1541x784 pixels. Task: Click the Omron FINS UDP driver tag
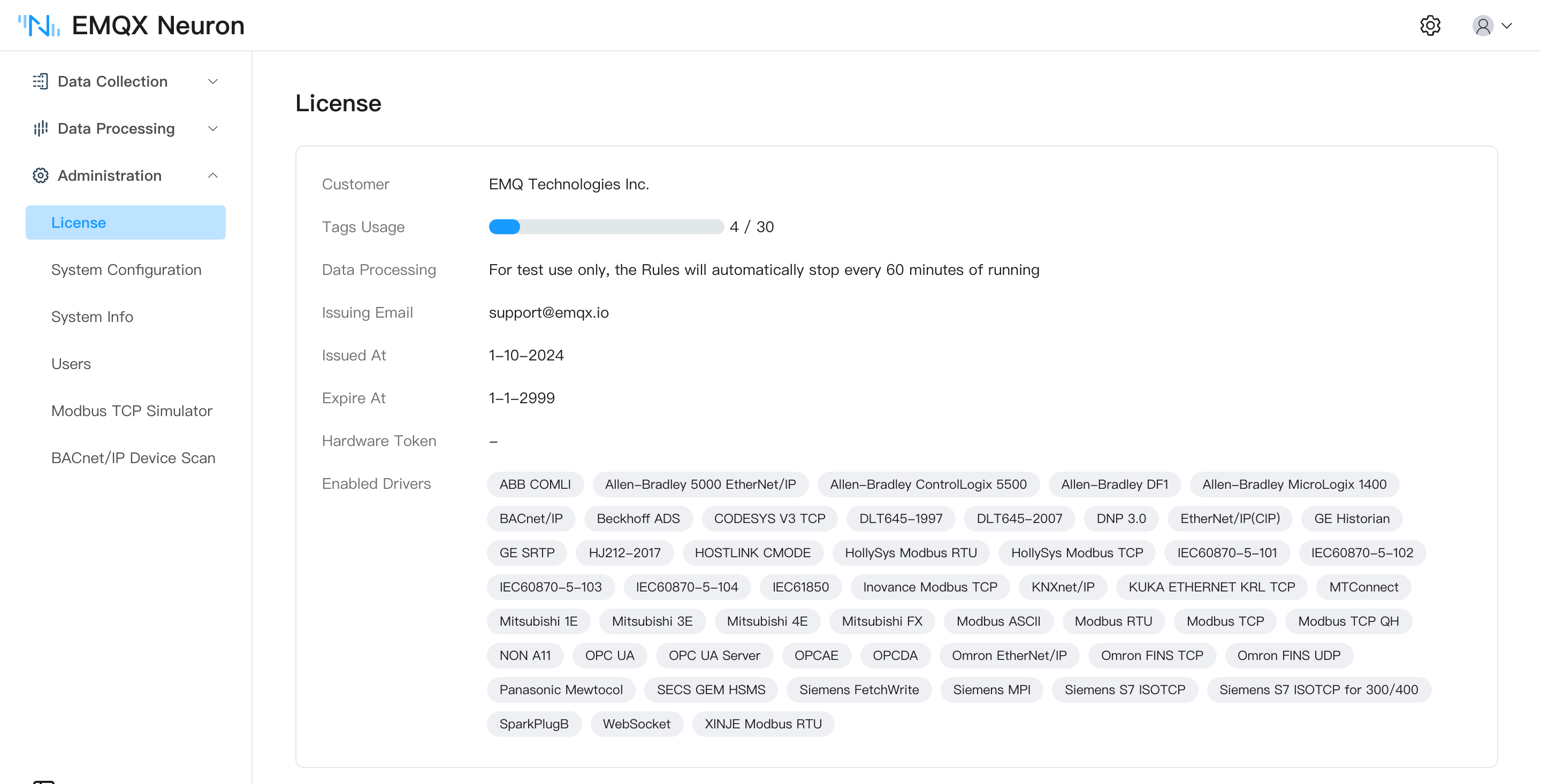click(x=1288, y=656)
